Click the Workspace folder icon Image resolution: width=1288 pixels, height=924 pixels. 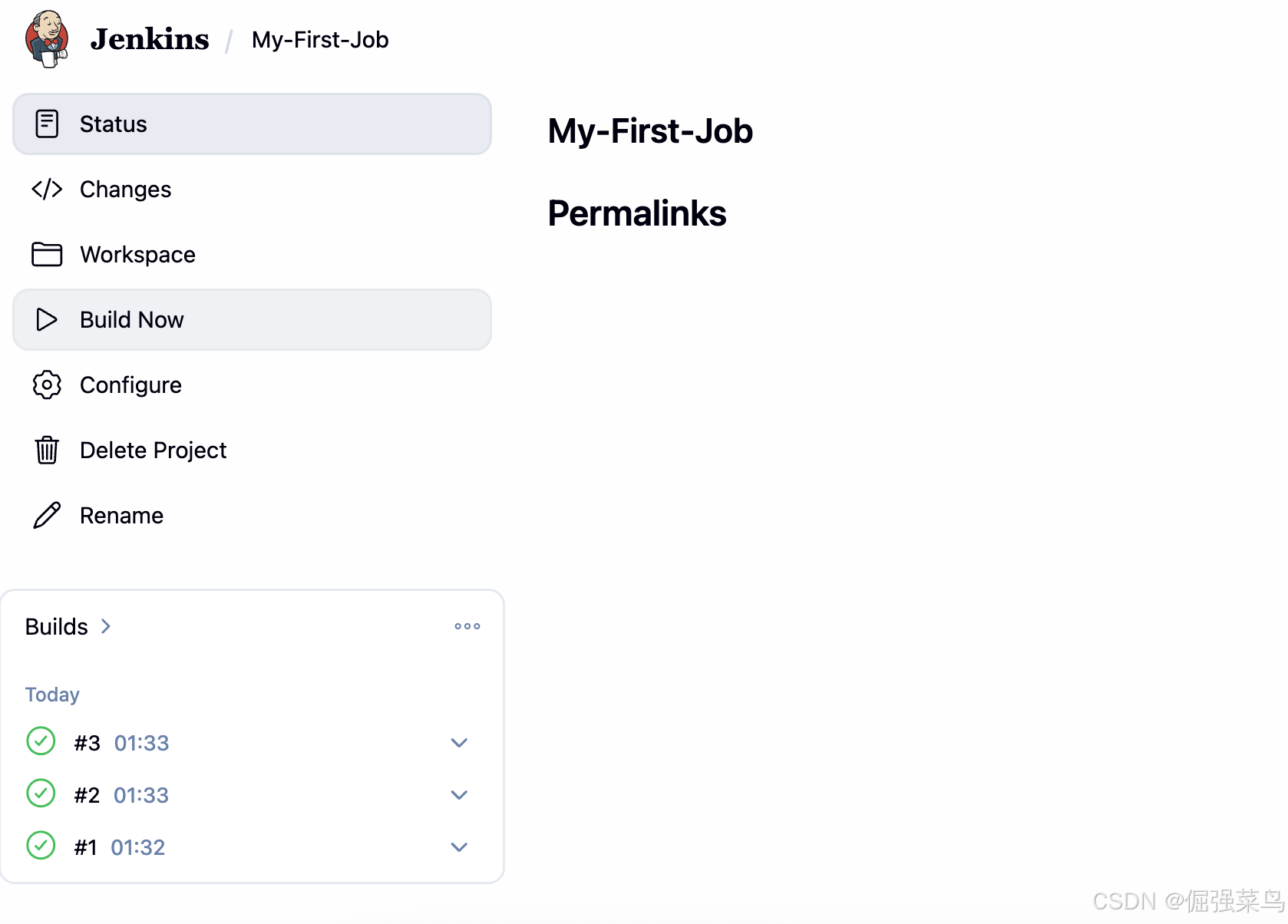click(x=47, y=254)
